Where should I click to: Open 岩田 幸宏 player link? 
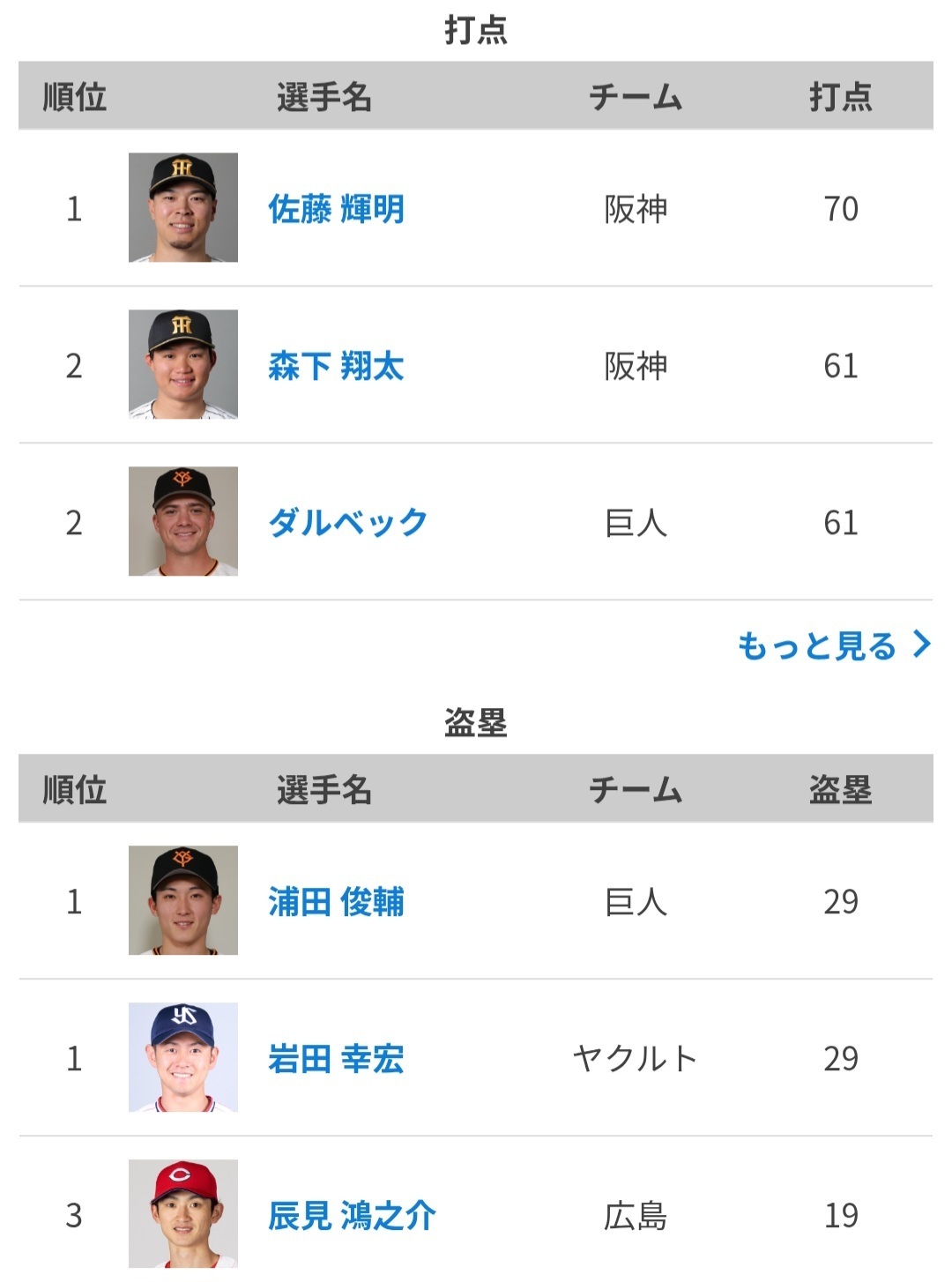coord(336,1059)
